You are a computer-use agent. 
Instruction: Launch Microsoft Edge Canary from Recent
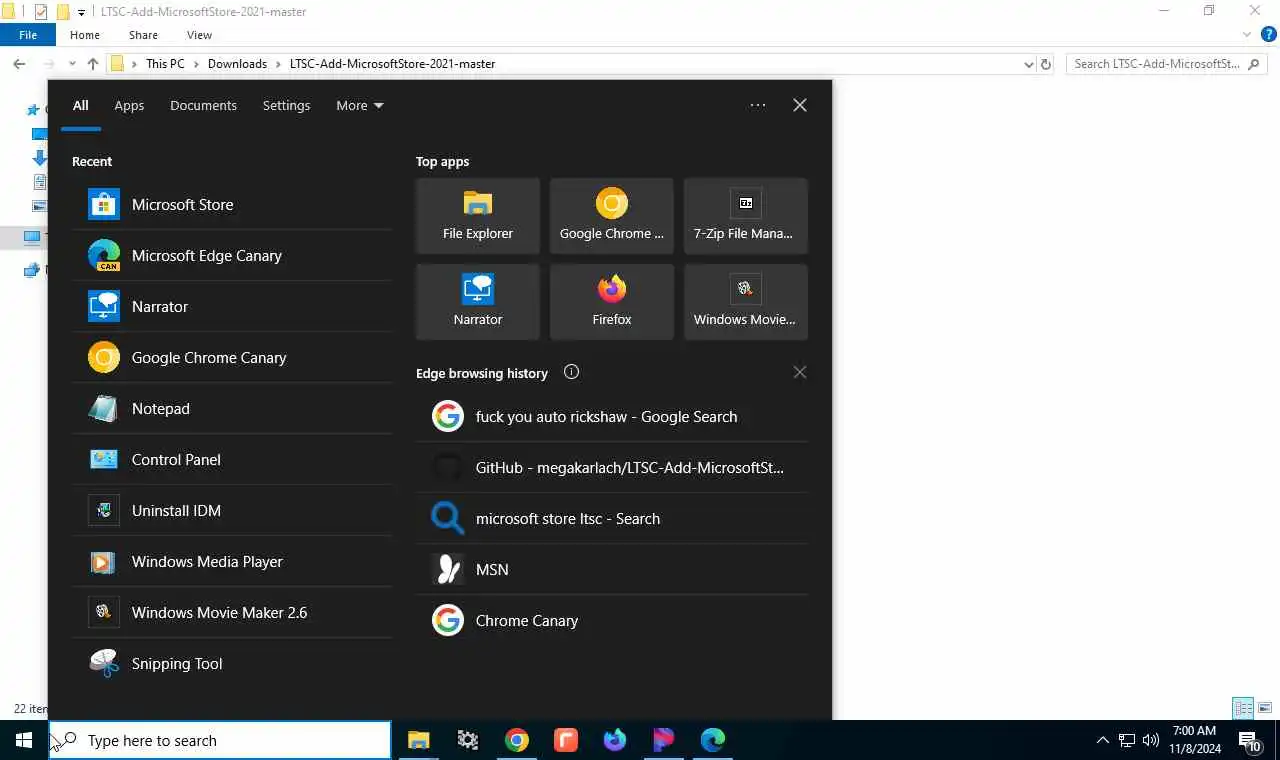tap(232, 255)
